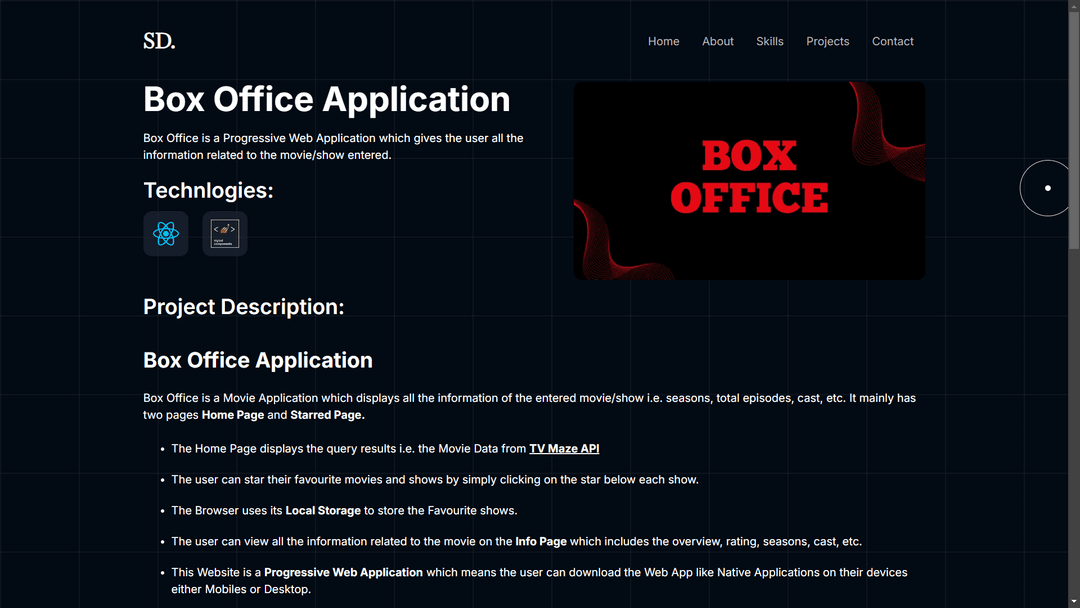Screen dimensions: 1080x608
Task: Open the Contact navigation item
Action: coord(892,41)
